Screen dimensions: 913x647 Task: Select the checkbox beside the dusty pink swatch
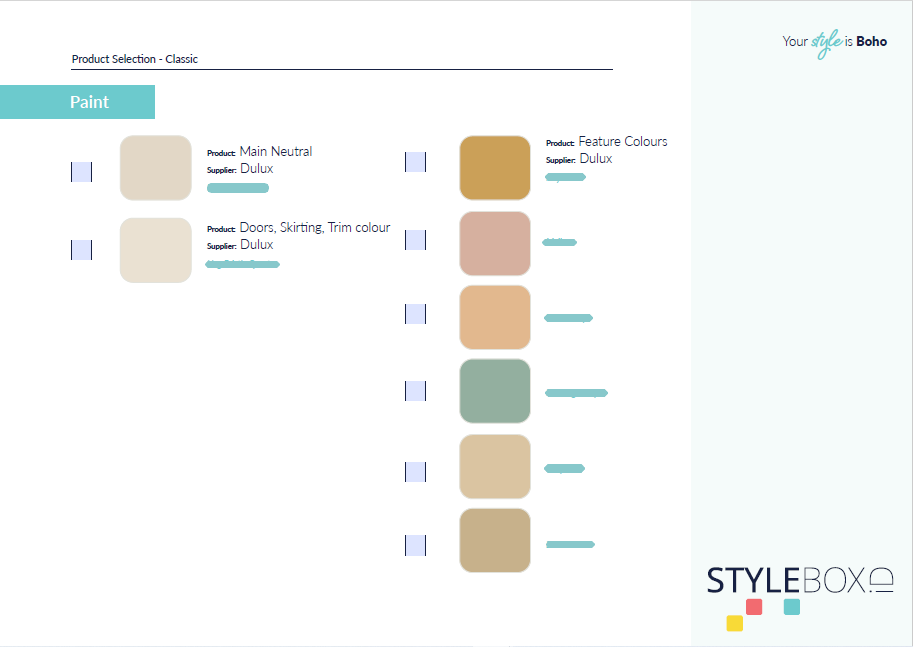point(415,240)
